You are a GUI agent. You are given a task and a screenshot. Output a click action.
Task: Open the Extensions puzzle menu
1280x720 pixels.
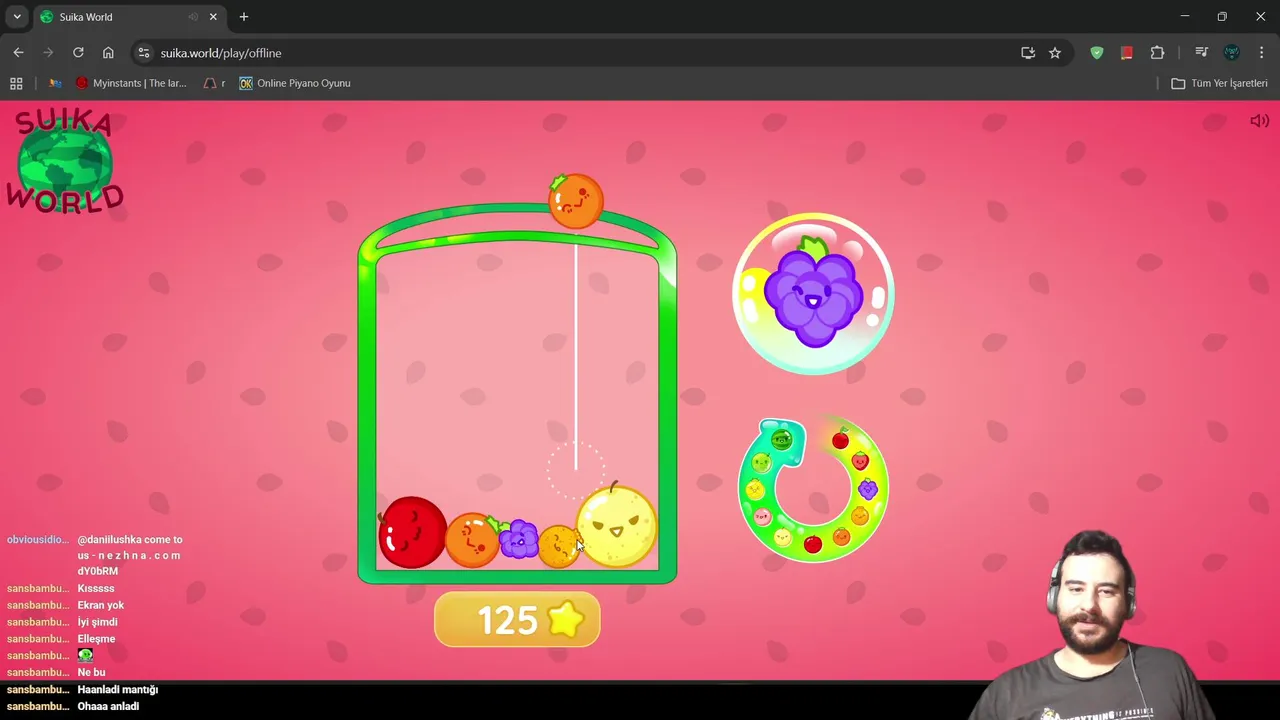pos(1157,53)
